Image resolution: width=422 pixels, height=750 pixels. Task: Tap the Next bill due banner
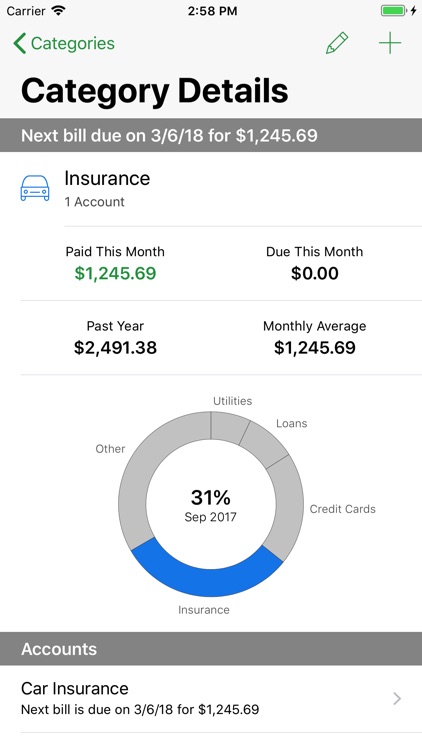click(211, 135)
